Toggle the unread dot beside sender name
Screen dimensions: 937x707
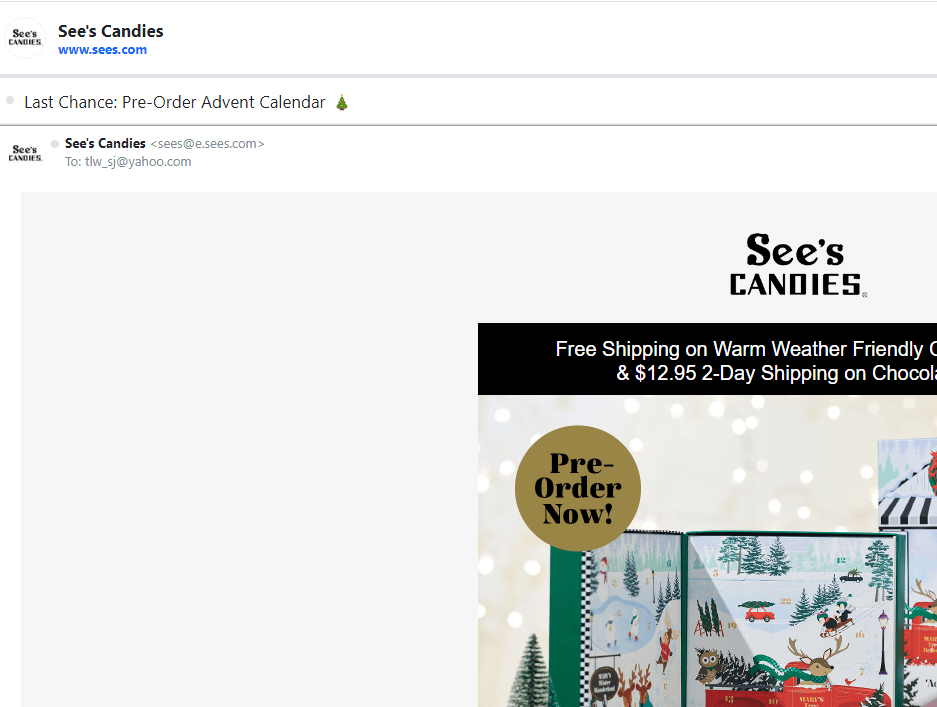tap(55, 144)
